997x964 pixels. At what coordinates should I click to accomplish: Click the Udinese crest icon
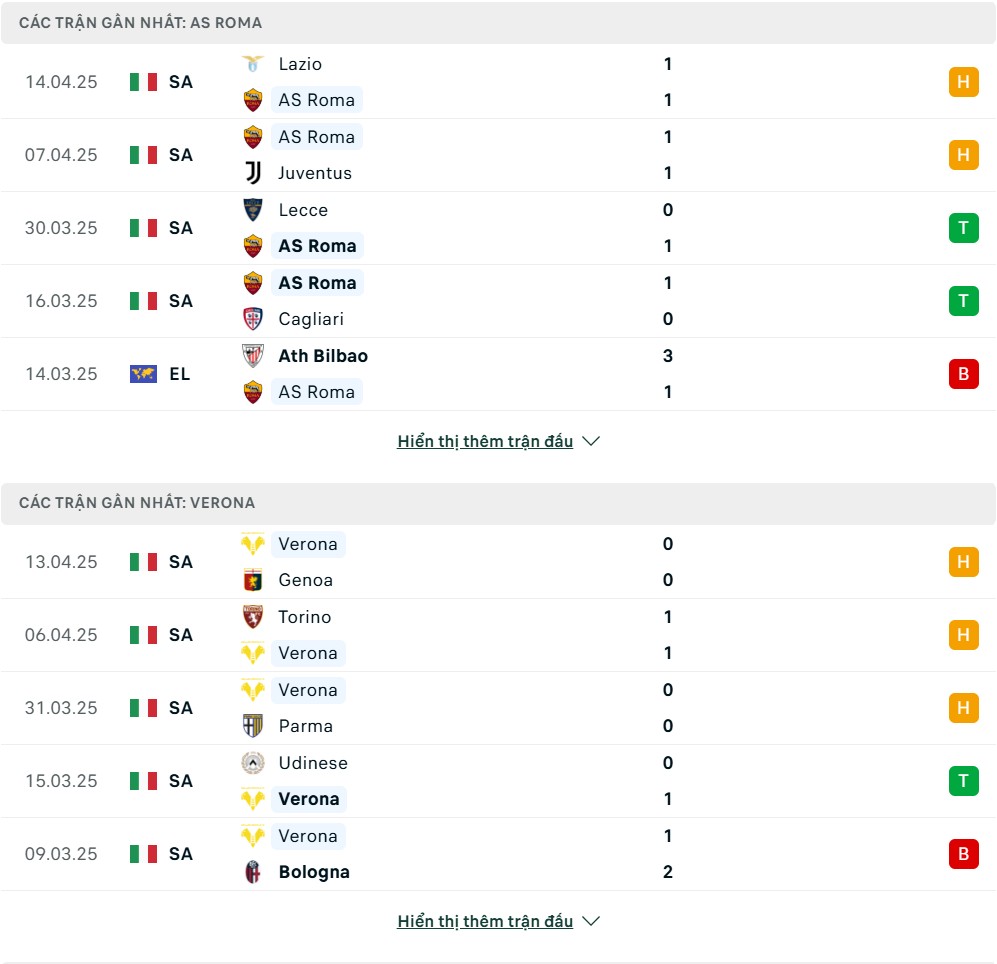[252, 762]
